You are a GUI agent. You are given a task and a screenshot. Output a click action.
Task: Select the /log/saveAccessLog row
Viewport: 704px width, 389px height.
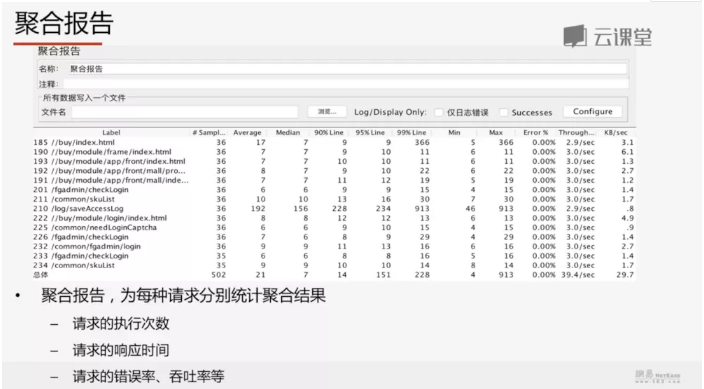pos(334,208)
